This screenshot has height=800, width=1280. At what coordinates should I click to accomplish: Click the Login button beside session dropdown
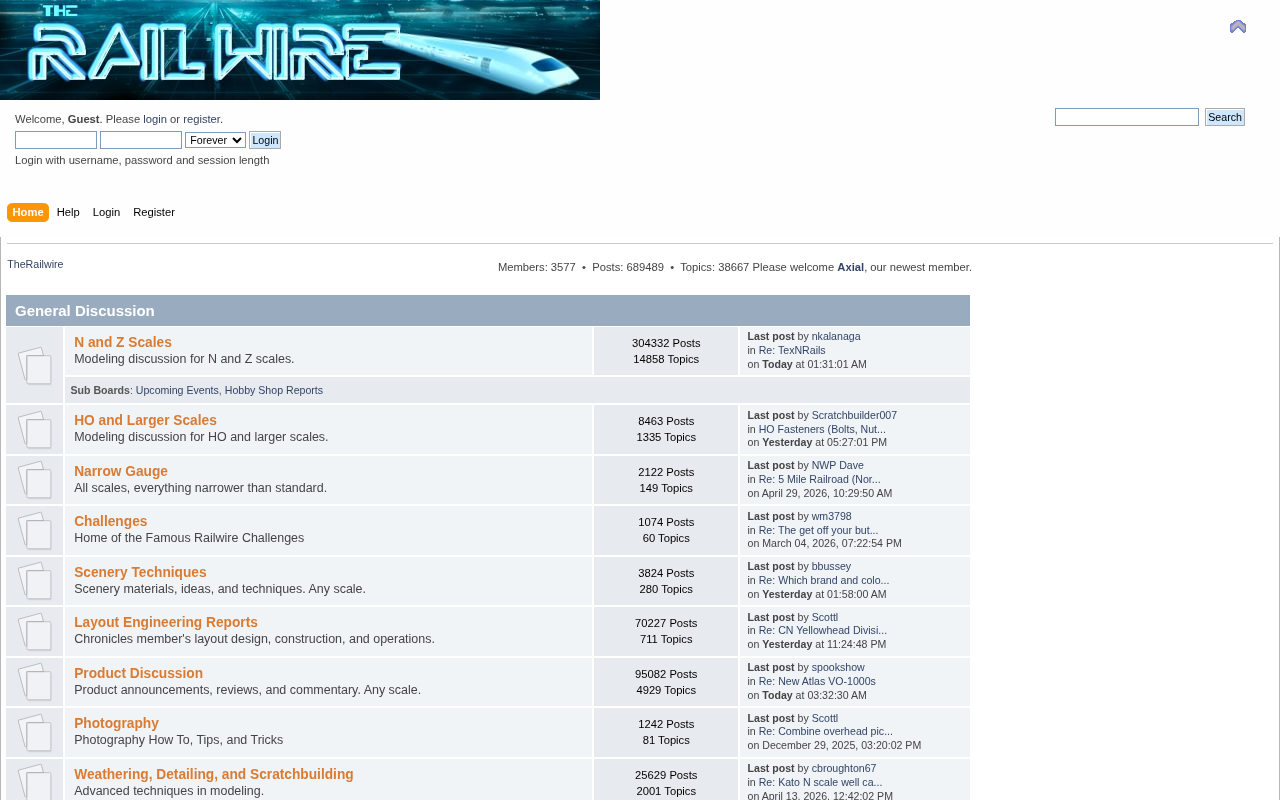[265, 140]
